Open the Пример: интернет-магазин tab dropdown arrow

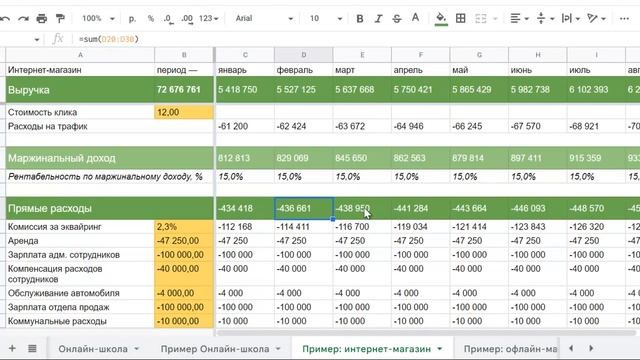440,349
